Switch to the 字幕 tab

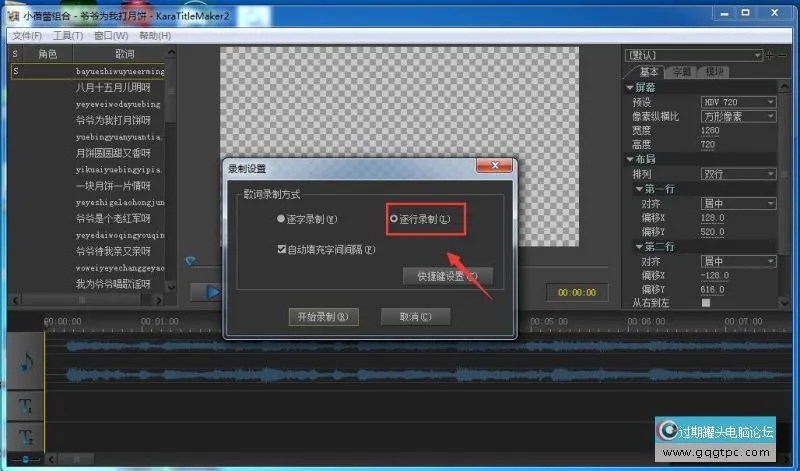(x=681, y=71)
